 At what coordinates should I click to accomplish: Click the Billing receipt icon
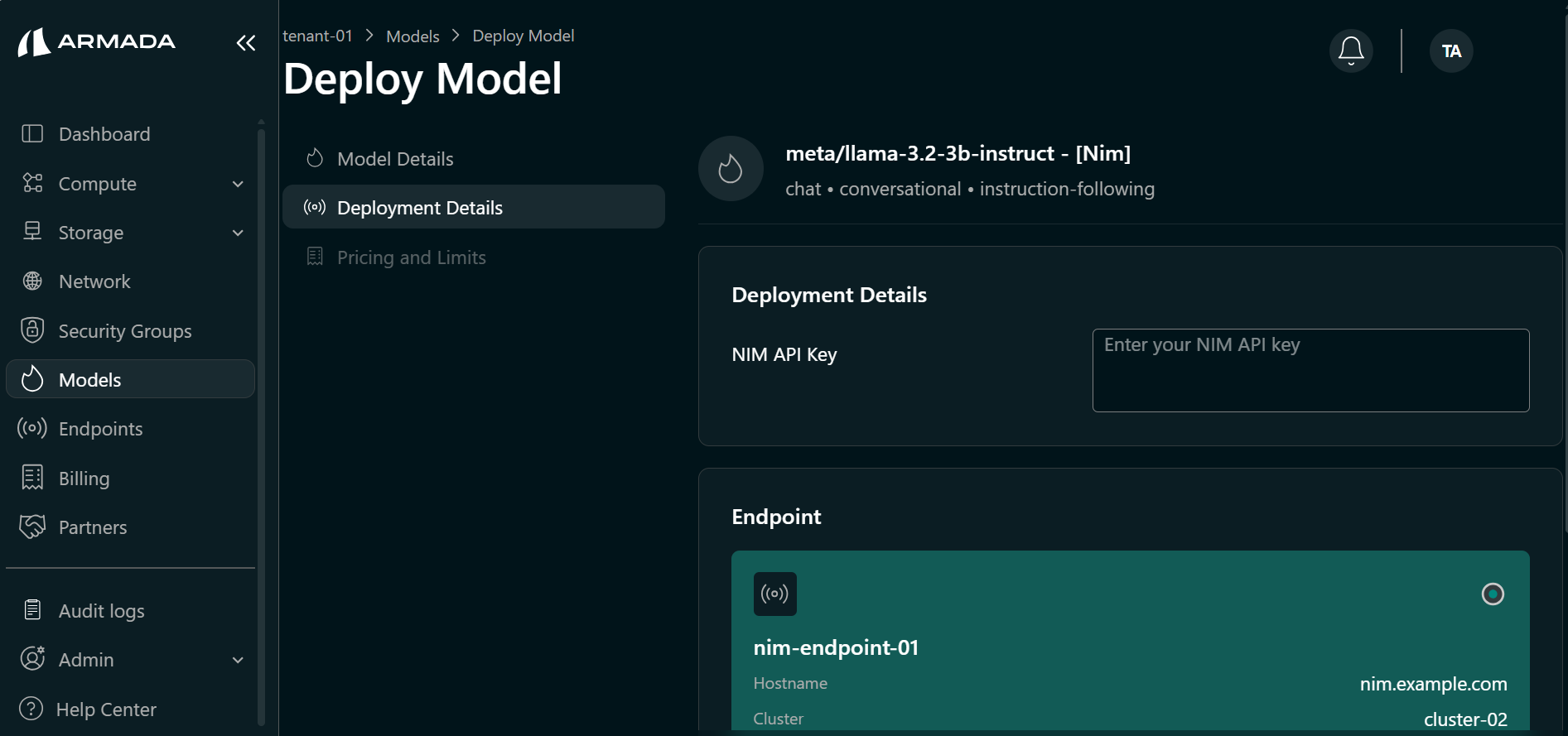pyautogui.click(x=32, y=478)
